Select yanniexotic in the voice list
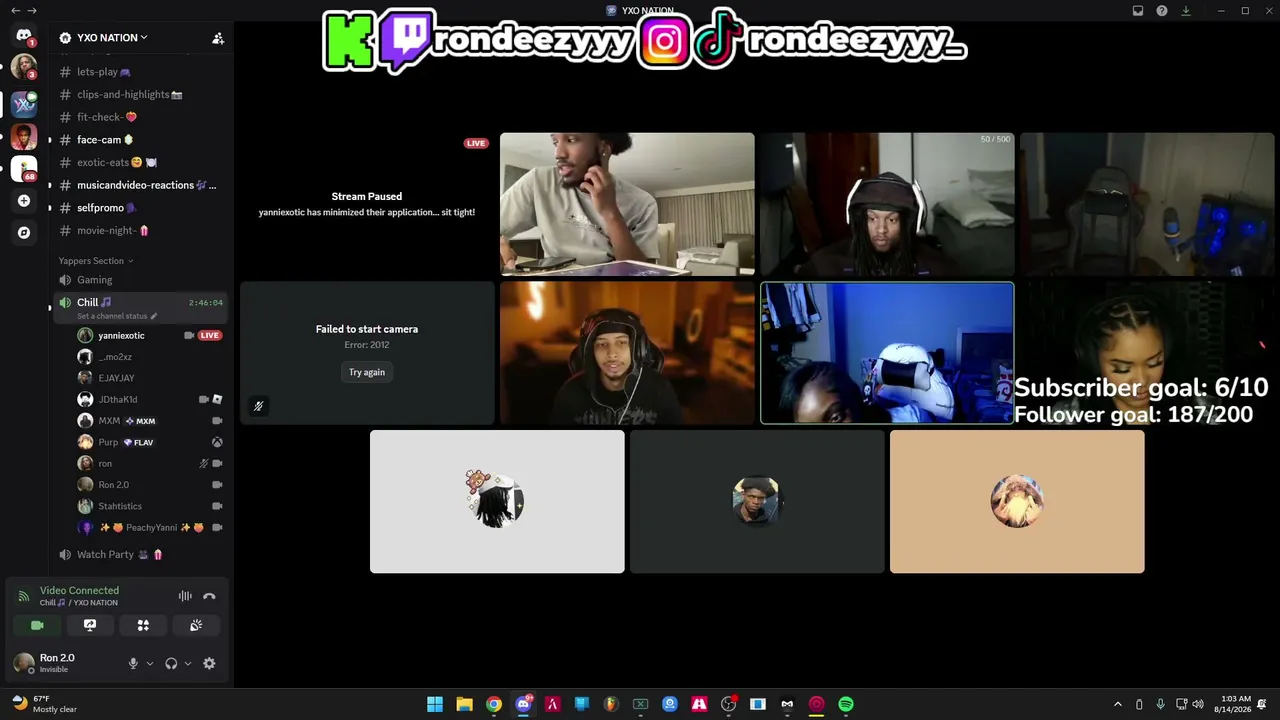 pos(150,335)
